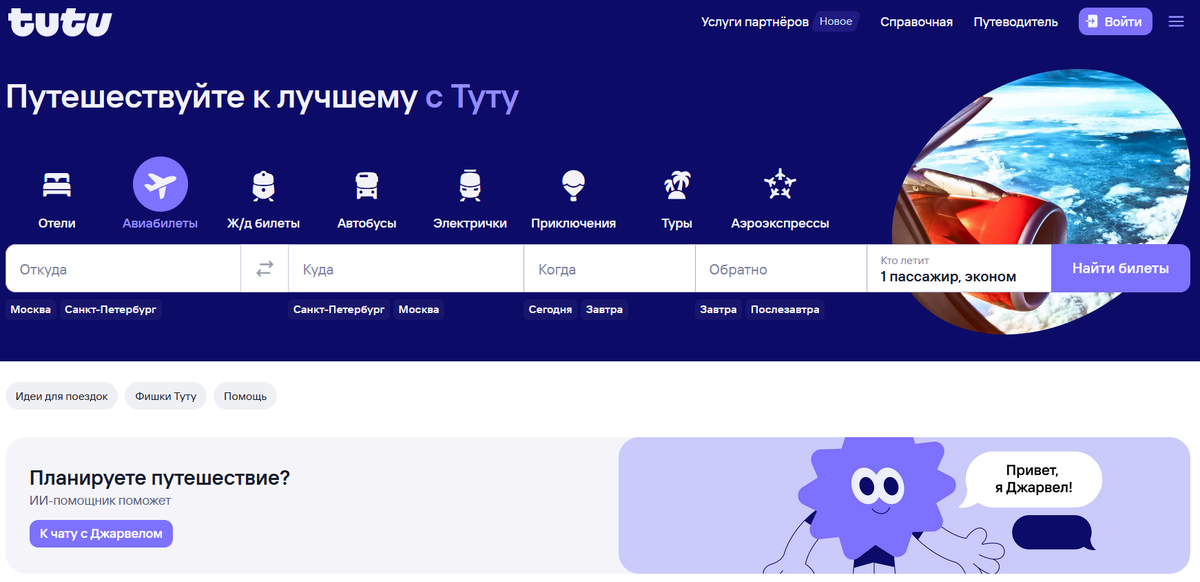The height and width of the screenshot is (582, 1200).
Task: Swap departure and destination cities
Action: point(265,269)
